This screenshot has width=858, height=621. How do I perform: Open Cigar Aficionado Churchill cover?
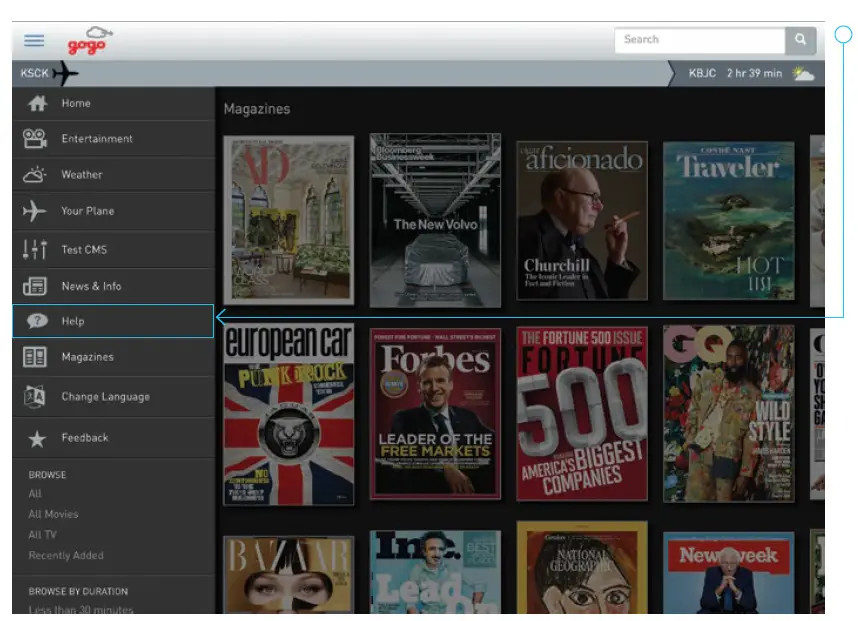pos(582,221)
